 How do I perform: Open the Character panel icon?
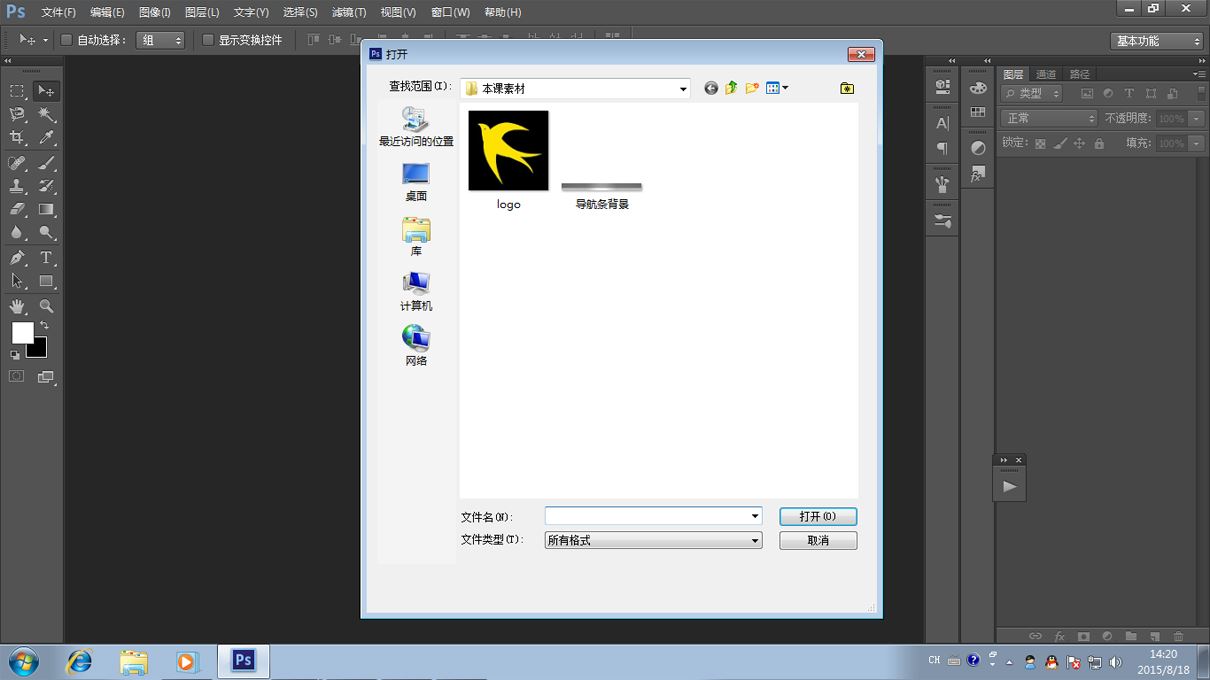pos(942,123)
